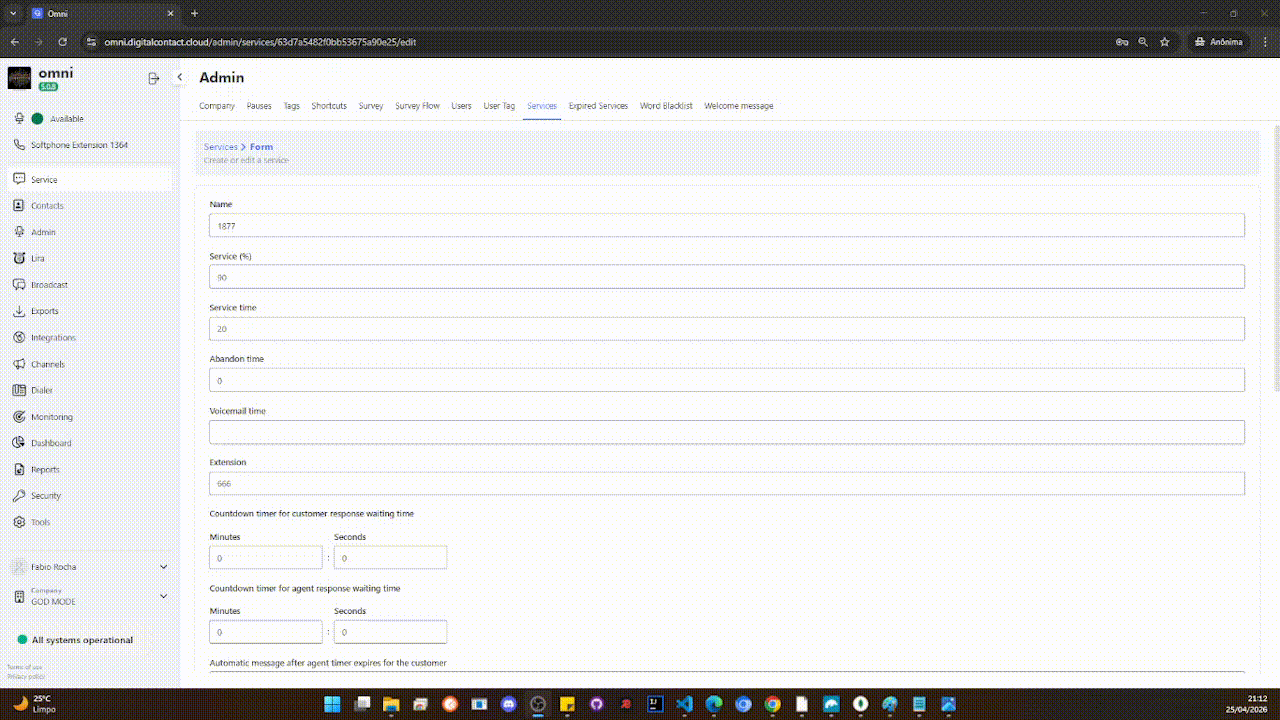Image resolution: width=1280 pixels, height=720 pixels.
Task: Collapse the sidebar with the chevron button
Action: click(x=180, y=77)
